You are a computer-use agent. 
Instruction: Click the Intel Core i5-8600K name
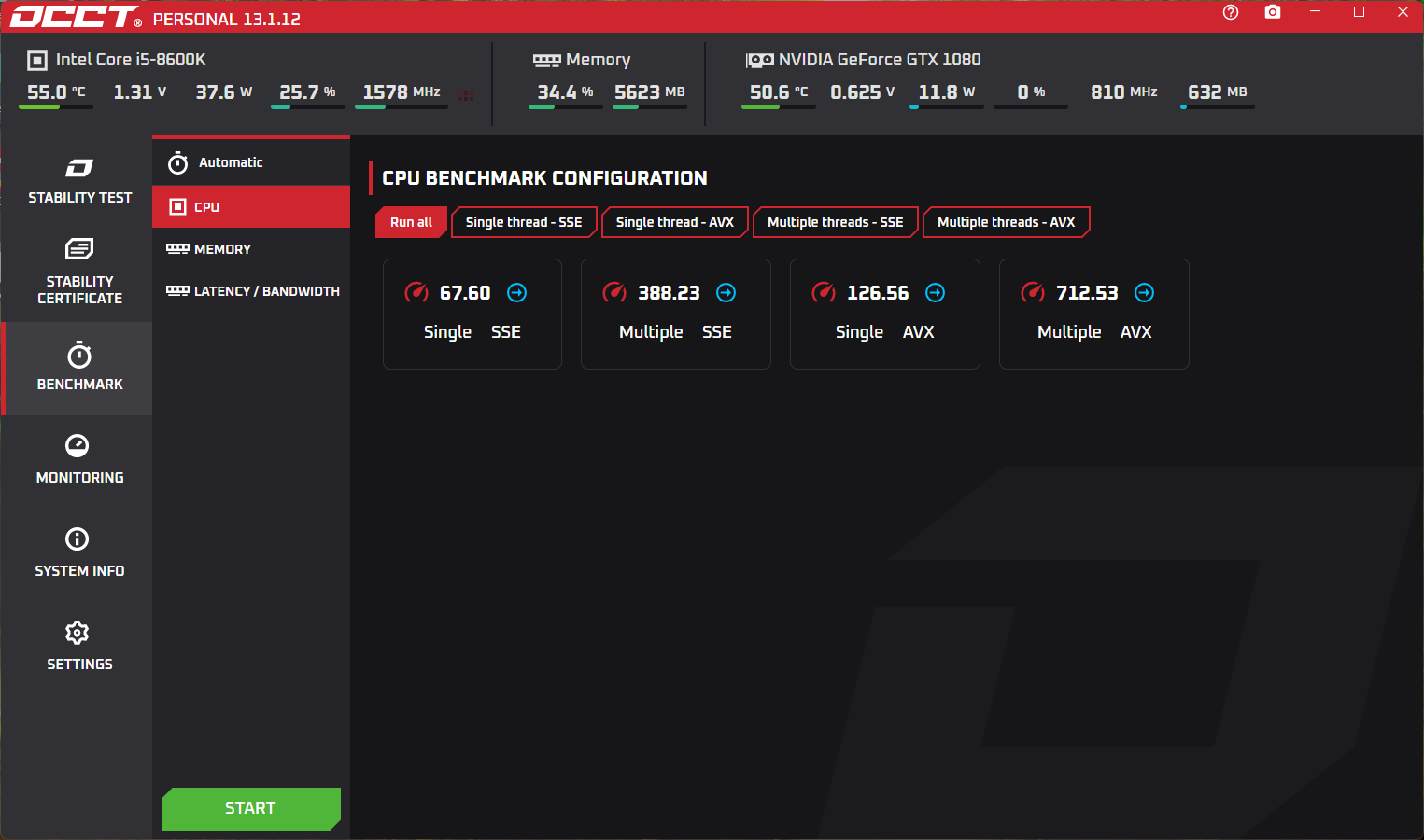[131, 60]
